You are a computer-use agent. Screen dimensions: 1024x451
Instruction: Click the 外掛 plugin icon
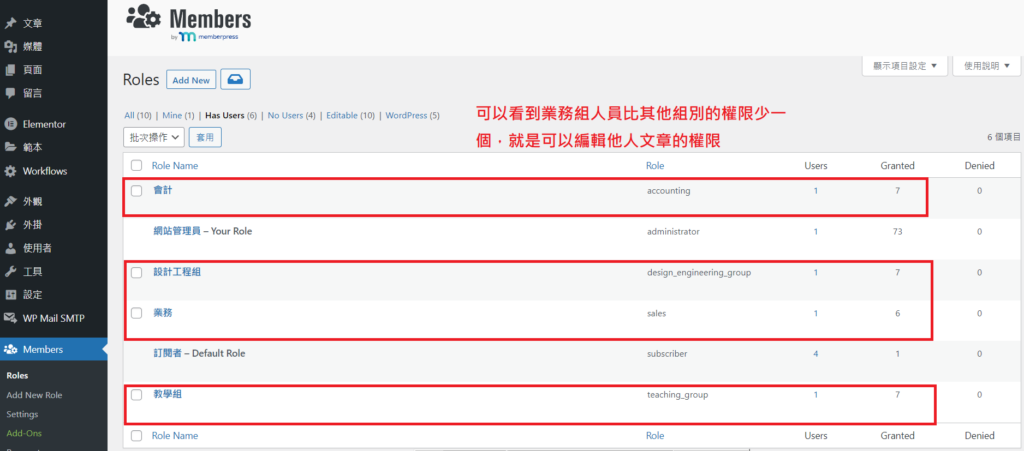(11, 225)
